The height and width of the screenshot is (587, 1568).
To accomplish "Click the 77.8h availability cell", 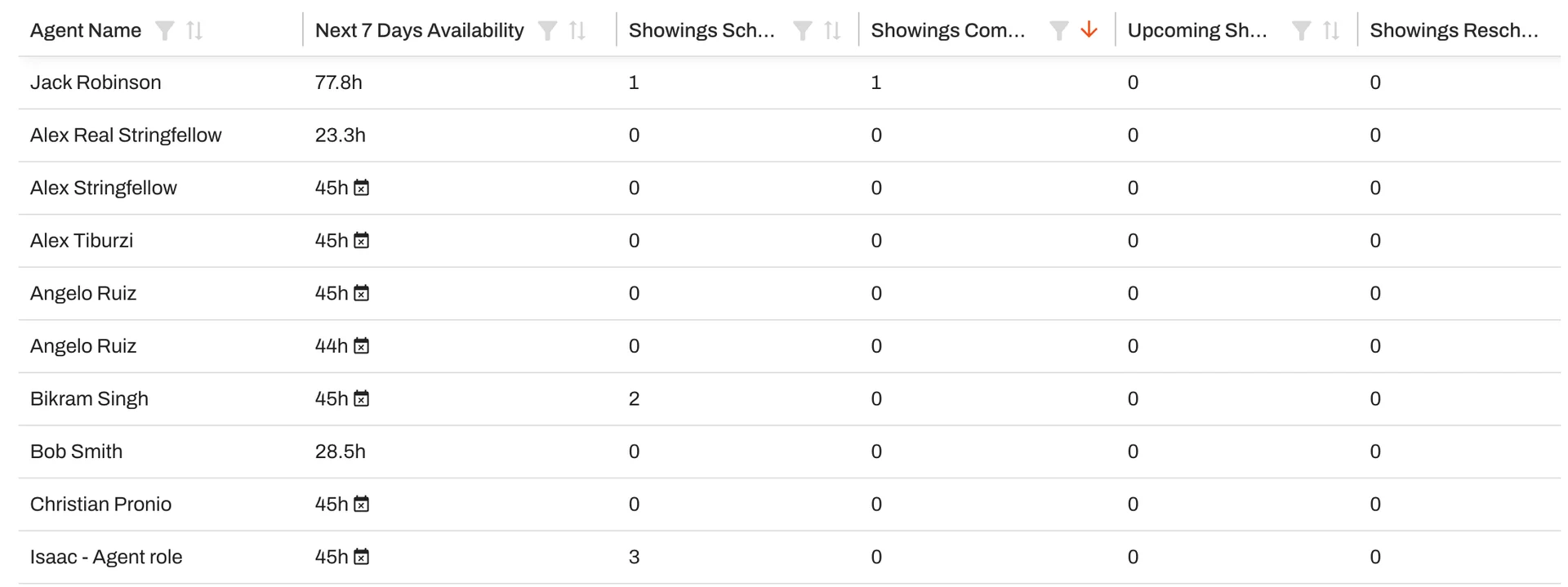I will (x=336, y=82).
